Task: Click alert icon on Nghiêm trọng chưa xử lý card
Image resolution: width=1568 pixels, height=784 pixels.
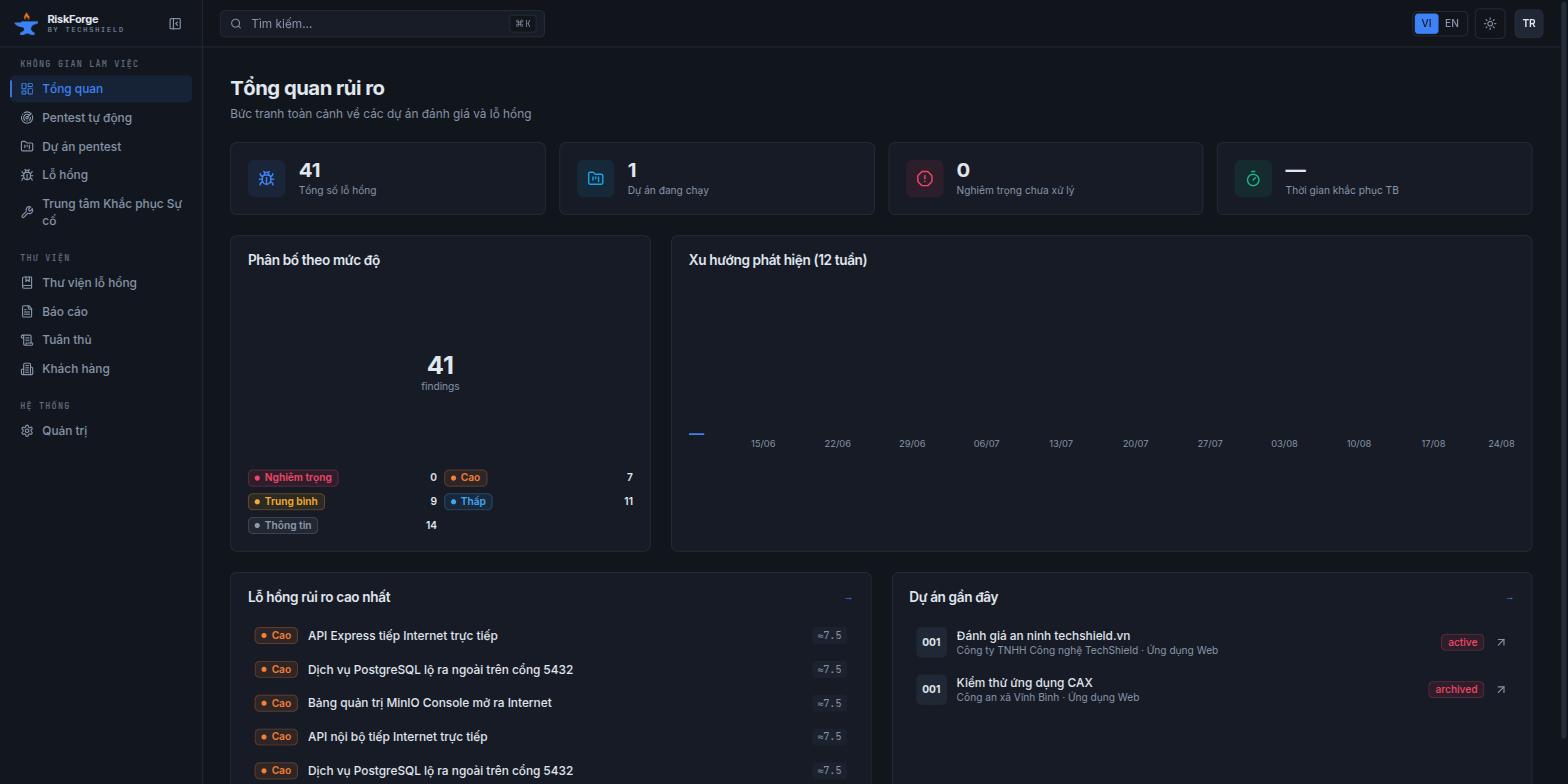Action: 924,178
